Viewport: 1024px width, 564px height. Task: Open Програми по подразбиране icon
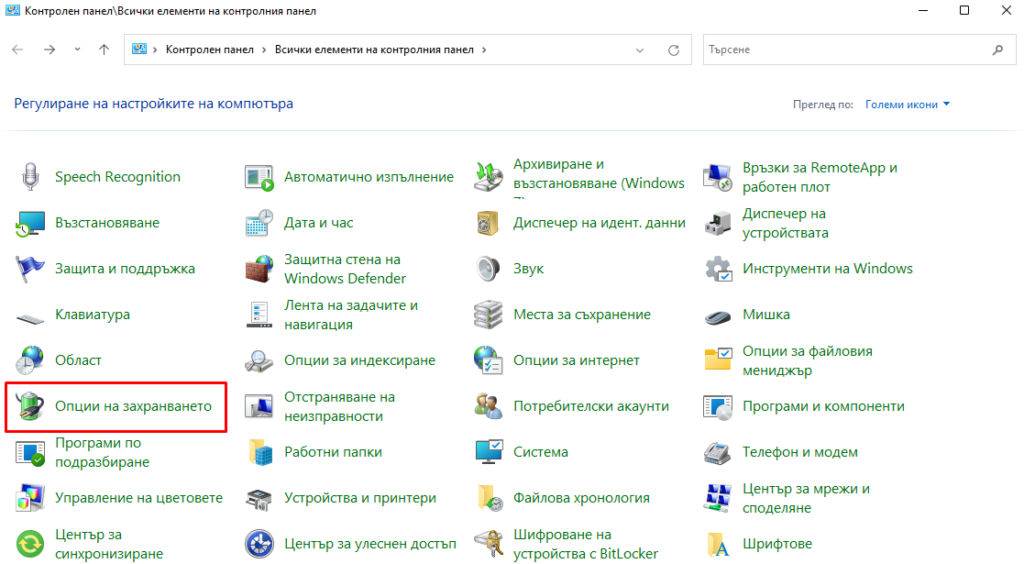30,452
